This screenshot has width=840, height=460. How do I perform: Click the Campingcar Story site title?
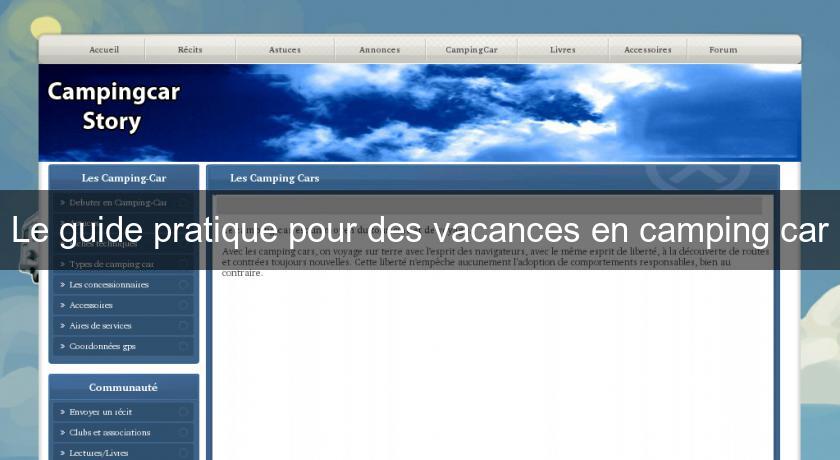(113, 106)
